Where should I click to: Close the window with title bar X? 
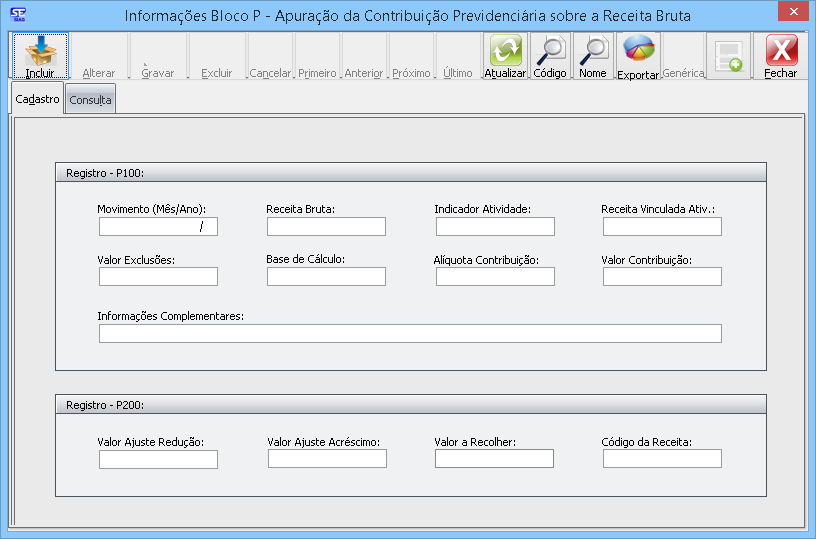792,13
